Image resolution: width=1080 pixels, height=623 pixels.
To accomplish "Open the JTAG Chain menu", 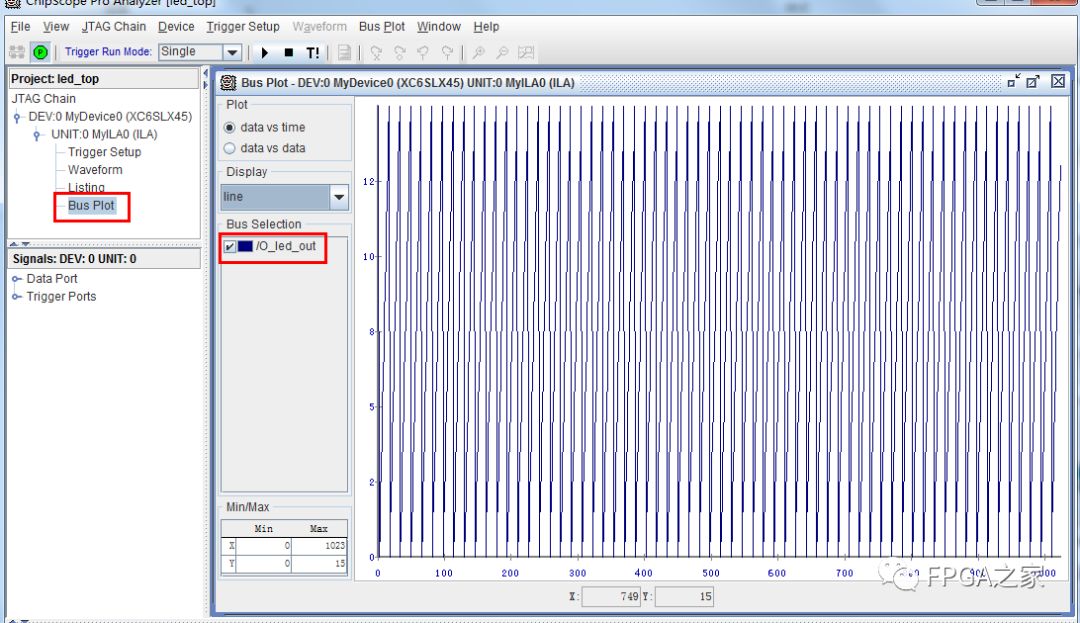I will (114, 27).
